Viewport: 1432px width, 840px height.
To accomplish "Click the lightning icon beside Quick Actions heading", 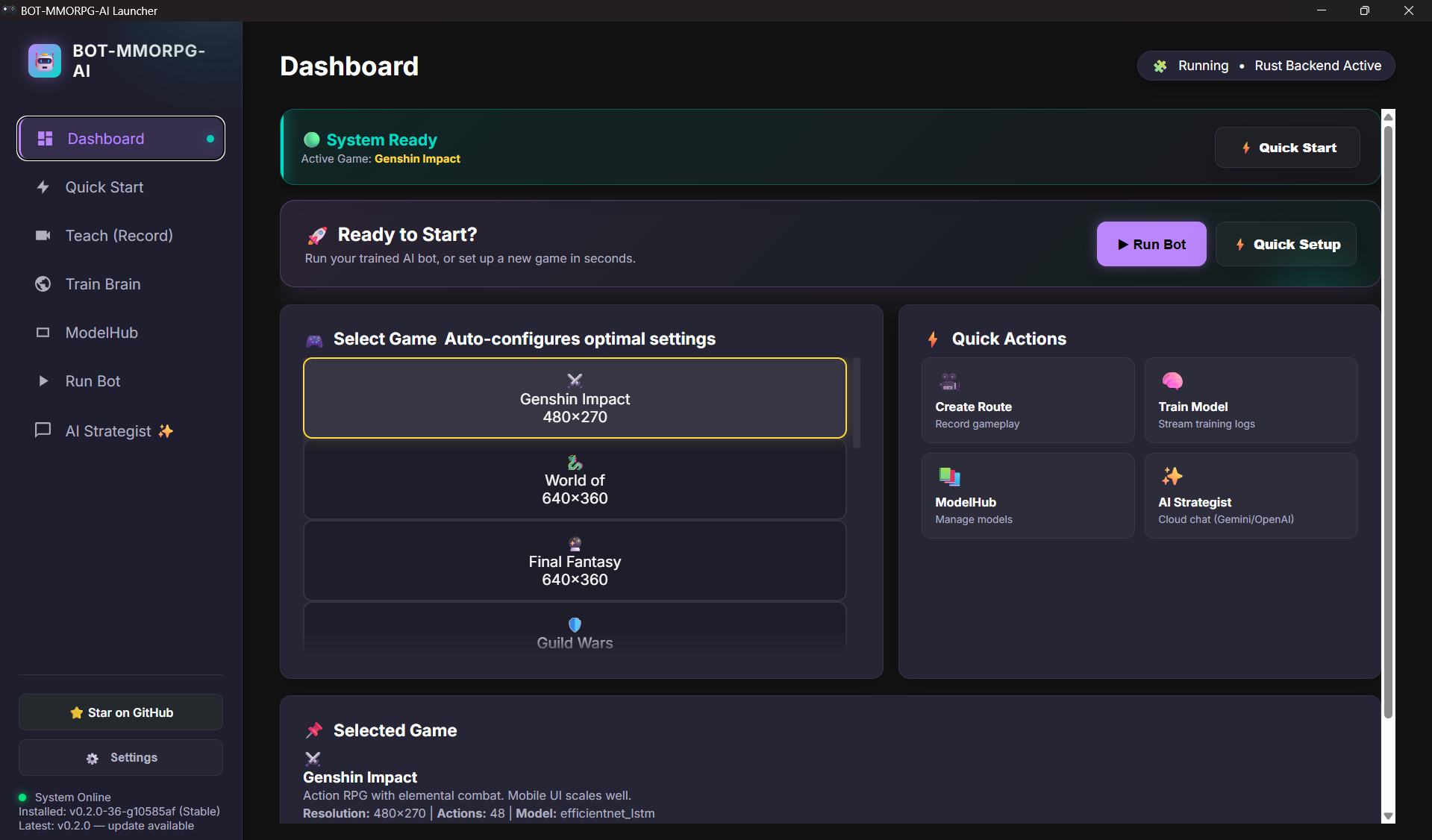I will click(x=933, y=339).
